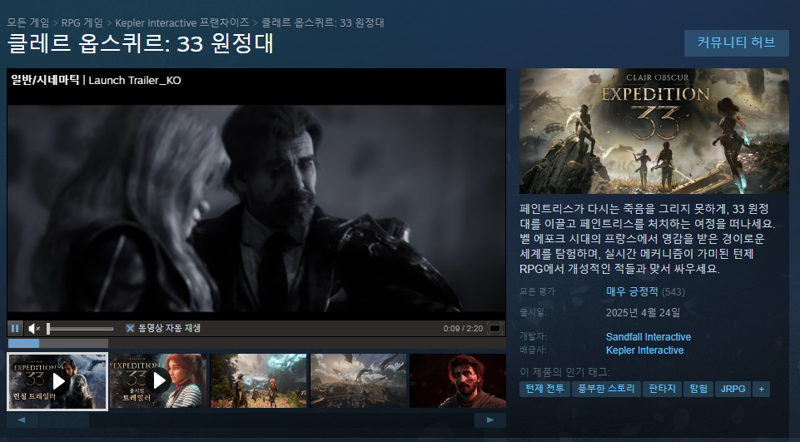Select the landscape with flying creature thumbnail

359,381
